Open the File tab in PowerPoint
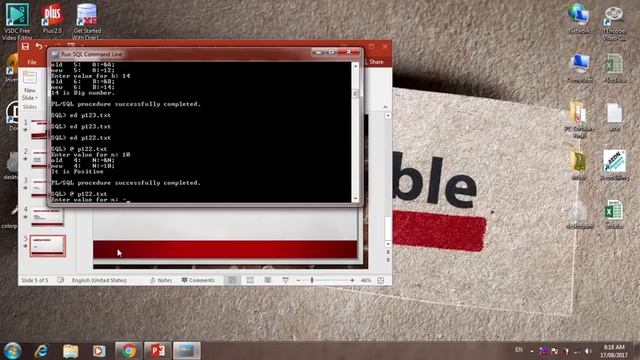 pyautogui.click(x=31, y=62)
